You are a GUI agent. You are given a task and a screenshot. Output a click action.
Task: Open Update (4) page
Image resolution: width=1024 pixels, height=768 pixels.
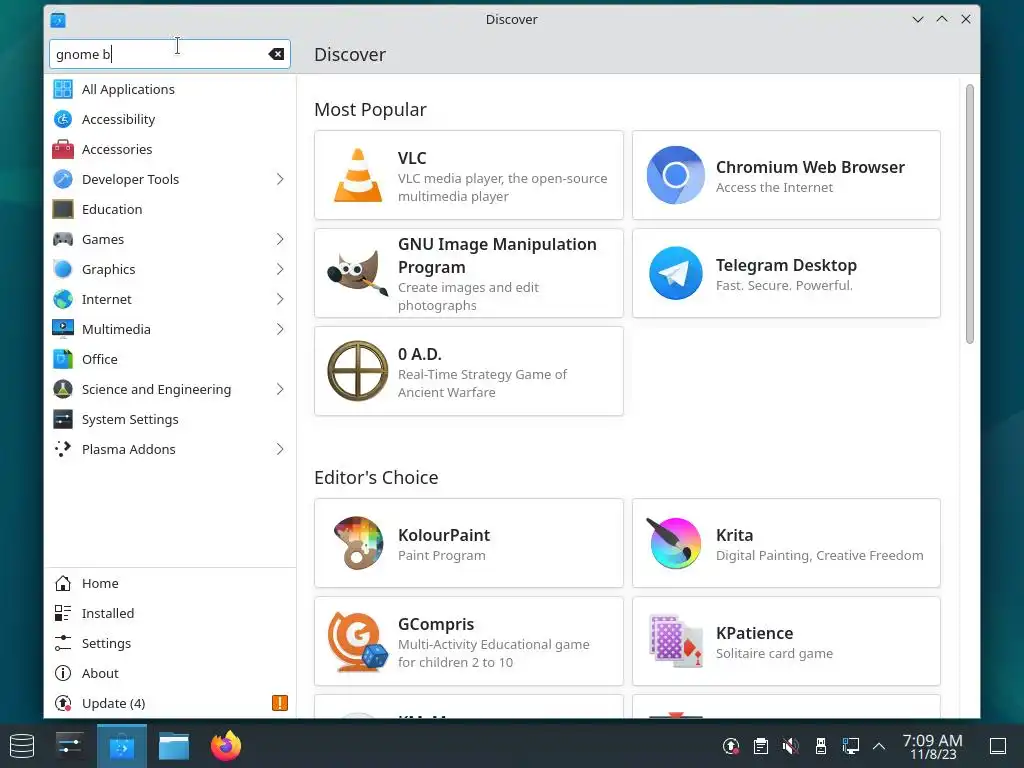click(x=170, y=704)
